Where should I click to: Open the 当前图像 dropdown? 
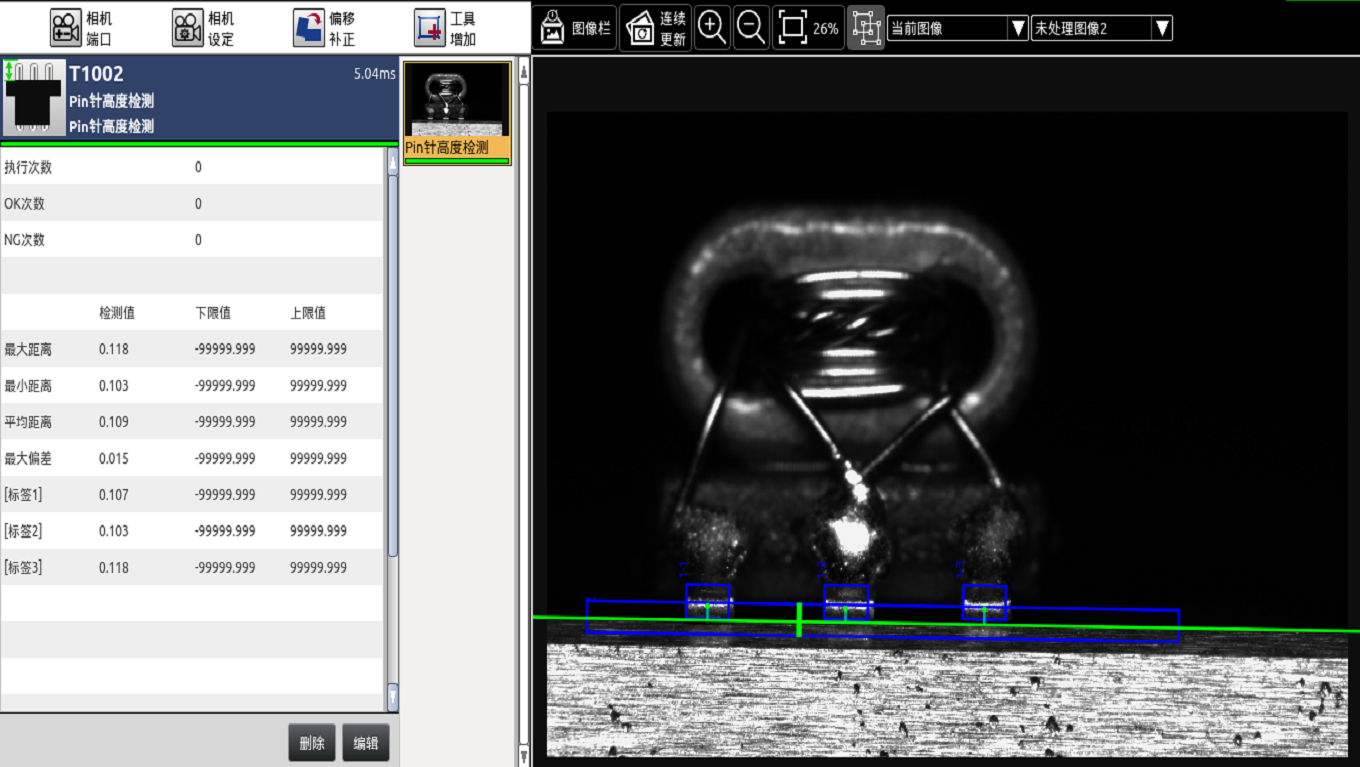(958, 28)
